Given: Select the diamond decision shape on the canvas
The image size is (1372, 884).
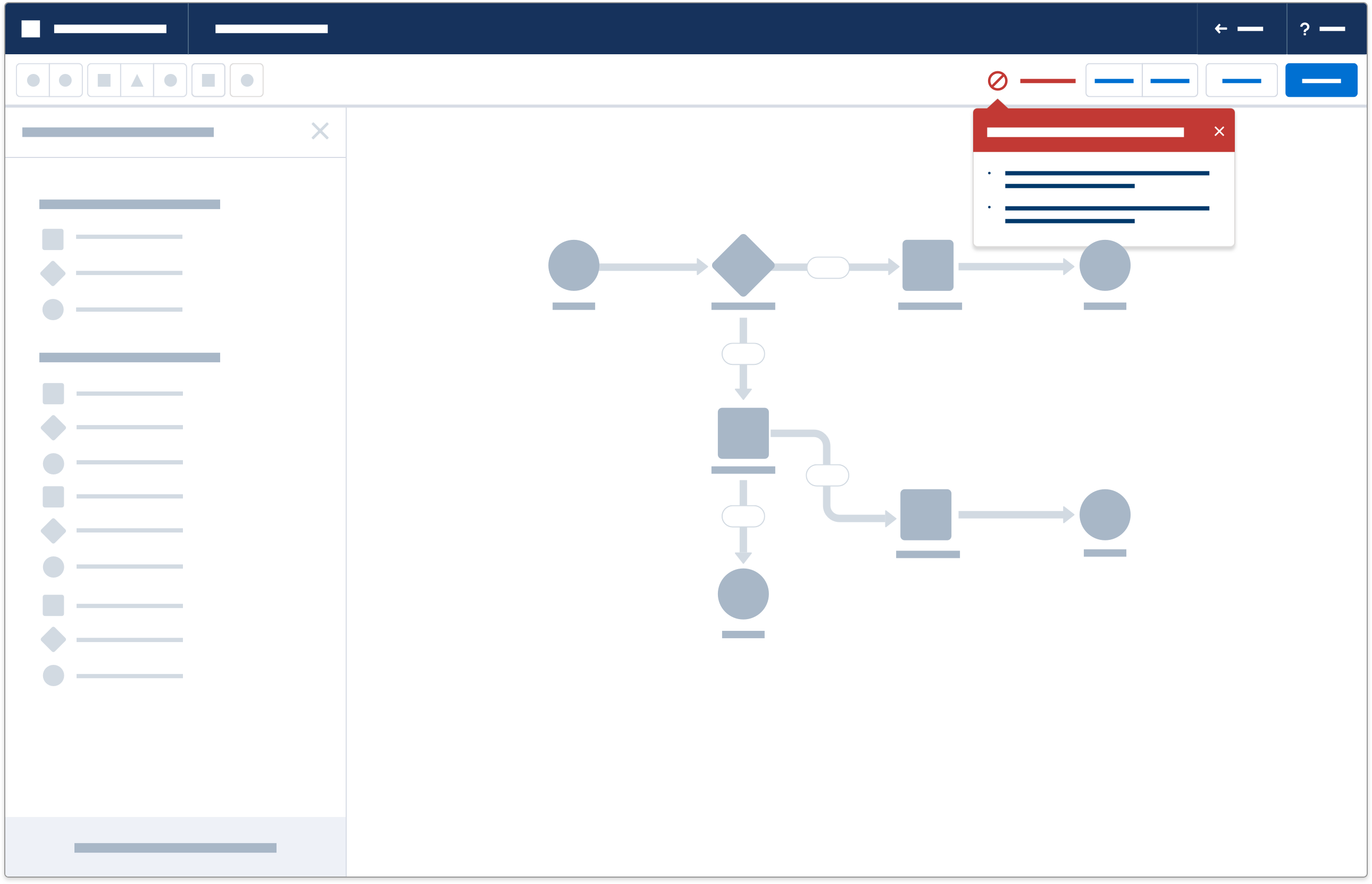Looking at the screenshot, I should coord(742,265).
